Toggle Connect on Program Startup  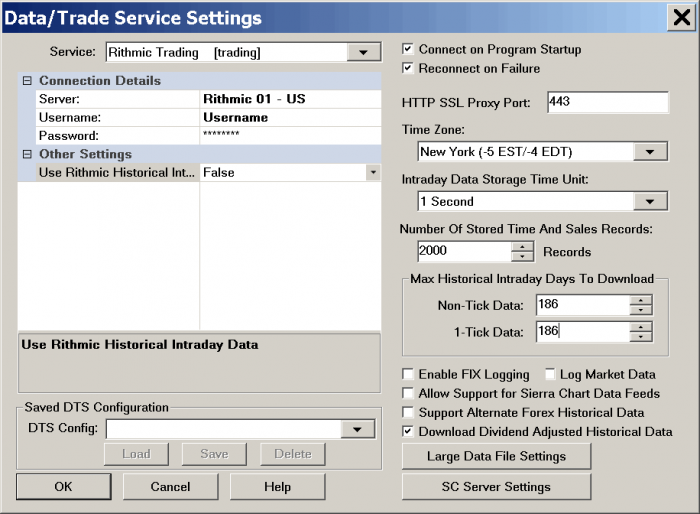point(408,49)
